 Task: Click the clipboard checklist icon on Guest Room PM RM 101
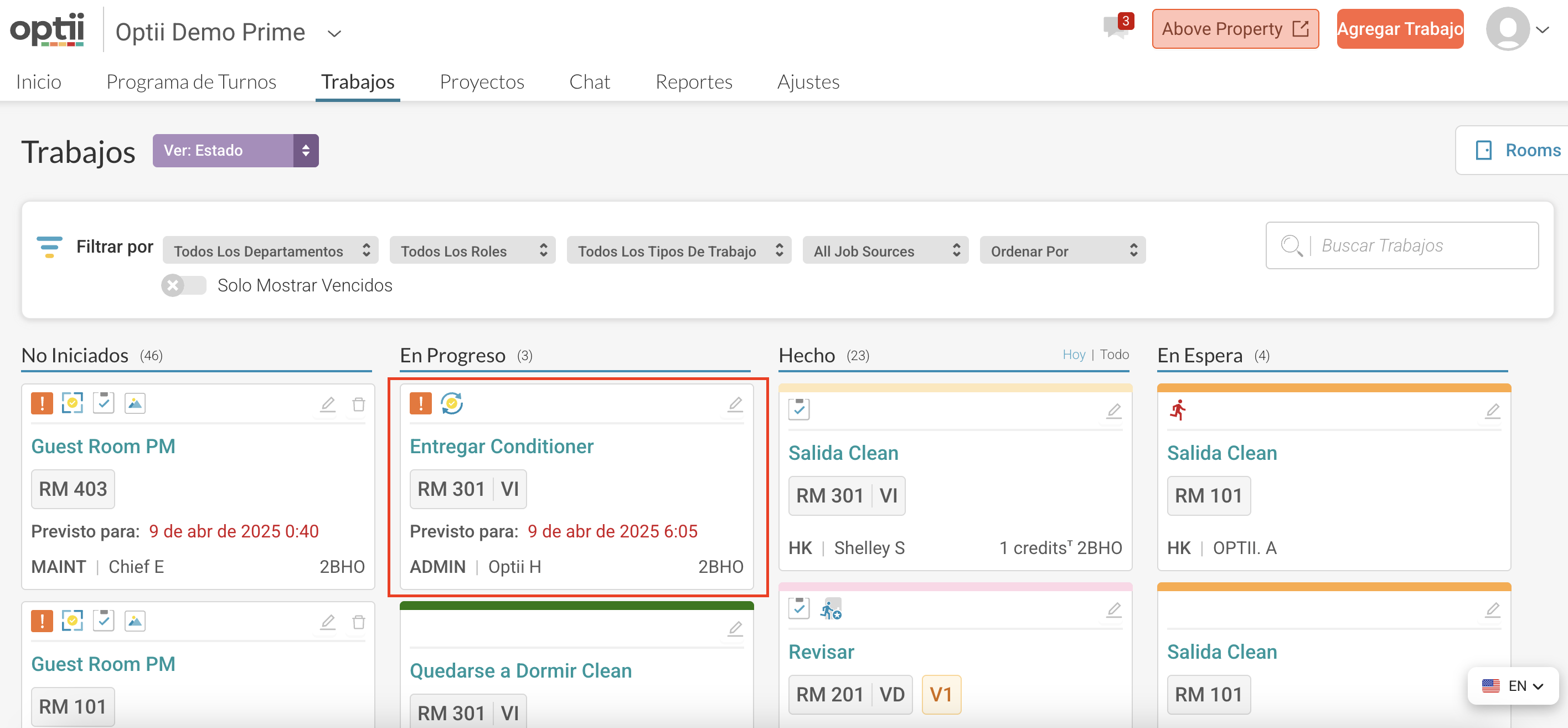(x=104, y=620)
